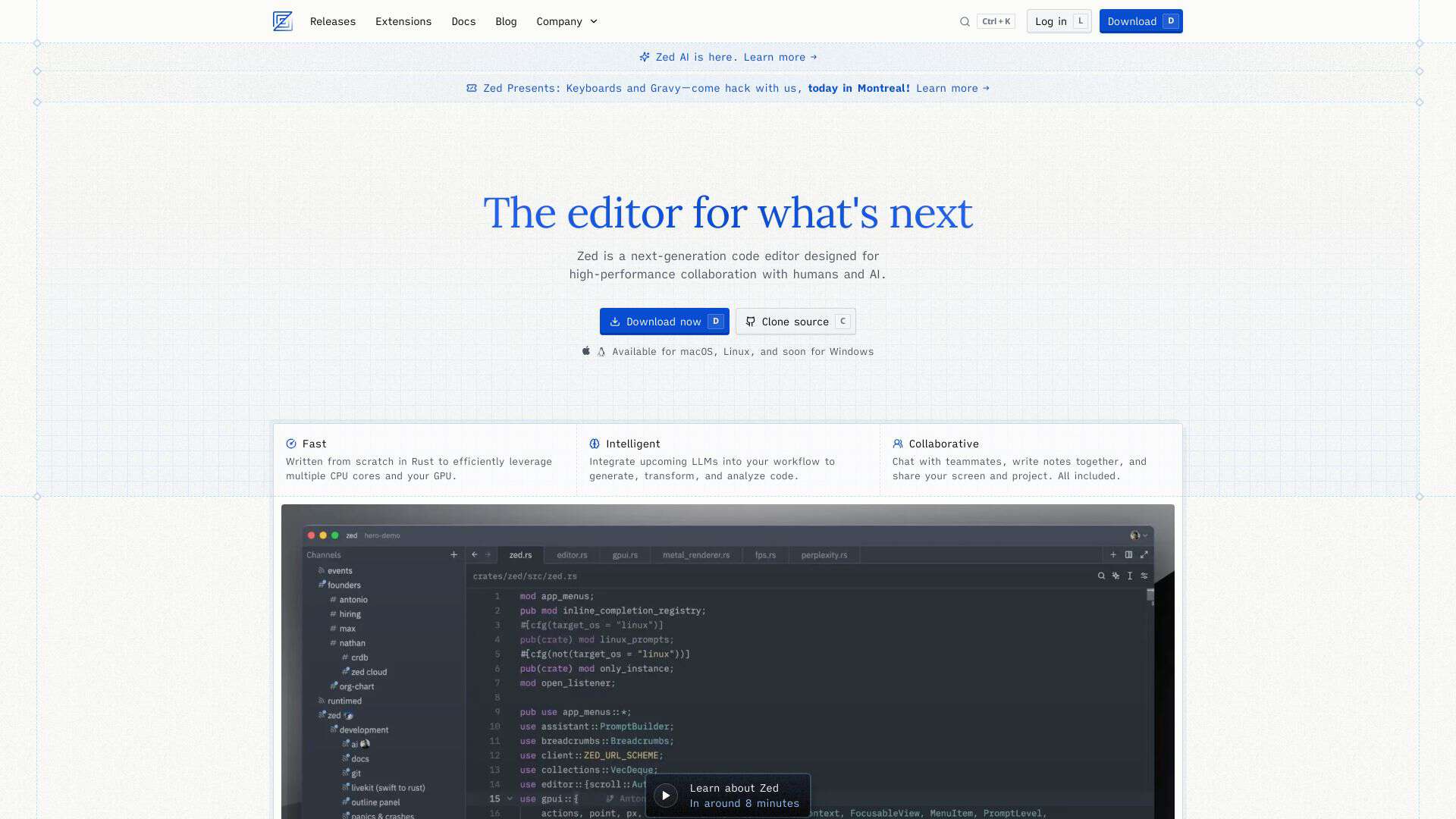Follow the Learn more link in the Zed AI banner

[774, 57]
